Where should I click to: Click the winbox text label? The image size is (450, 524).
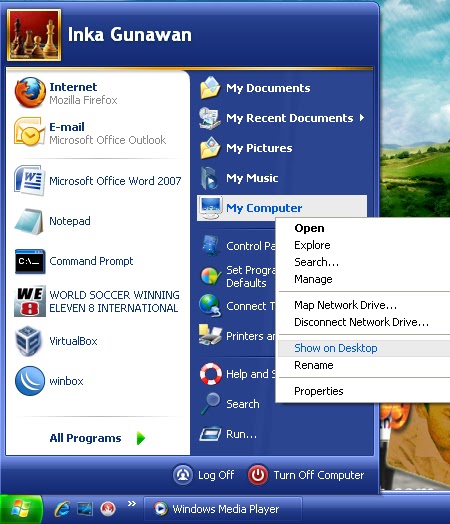(66, 381)
